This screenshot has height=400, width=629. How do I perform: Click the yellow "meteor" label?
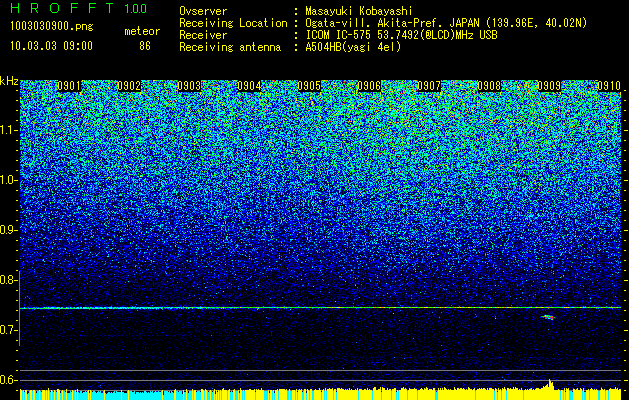142,31
